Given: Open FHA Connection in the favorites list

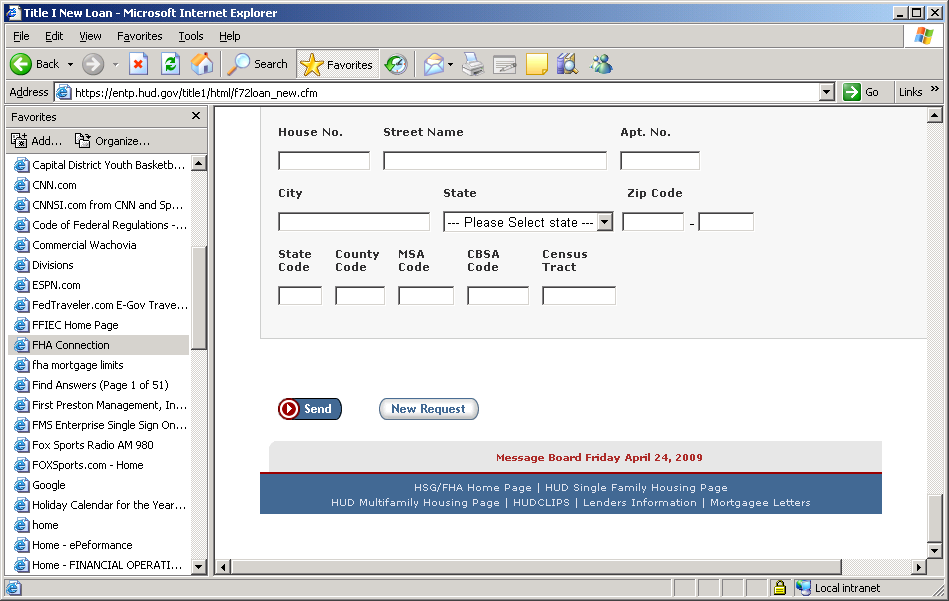Looking at the screenshot, I should [x=71, y=345].
